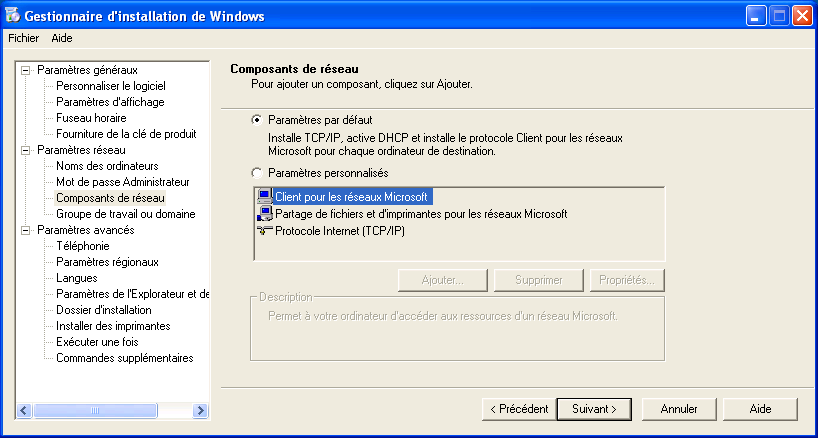Go back with the Précédent button
The height and width of the screenshot is (438, 818).
(x=519, y=409)
